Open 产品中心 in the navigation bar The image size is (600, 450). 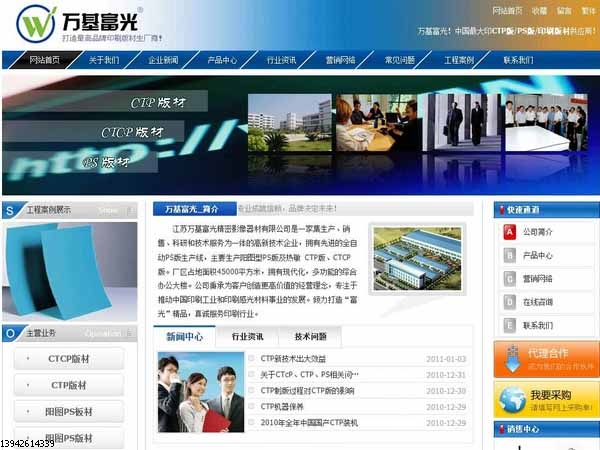coord(222,60)
